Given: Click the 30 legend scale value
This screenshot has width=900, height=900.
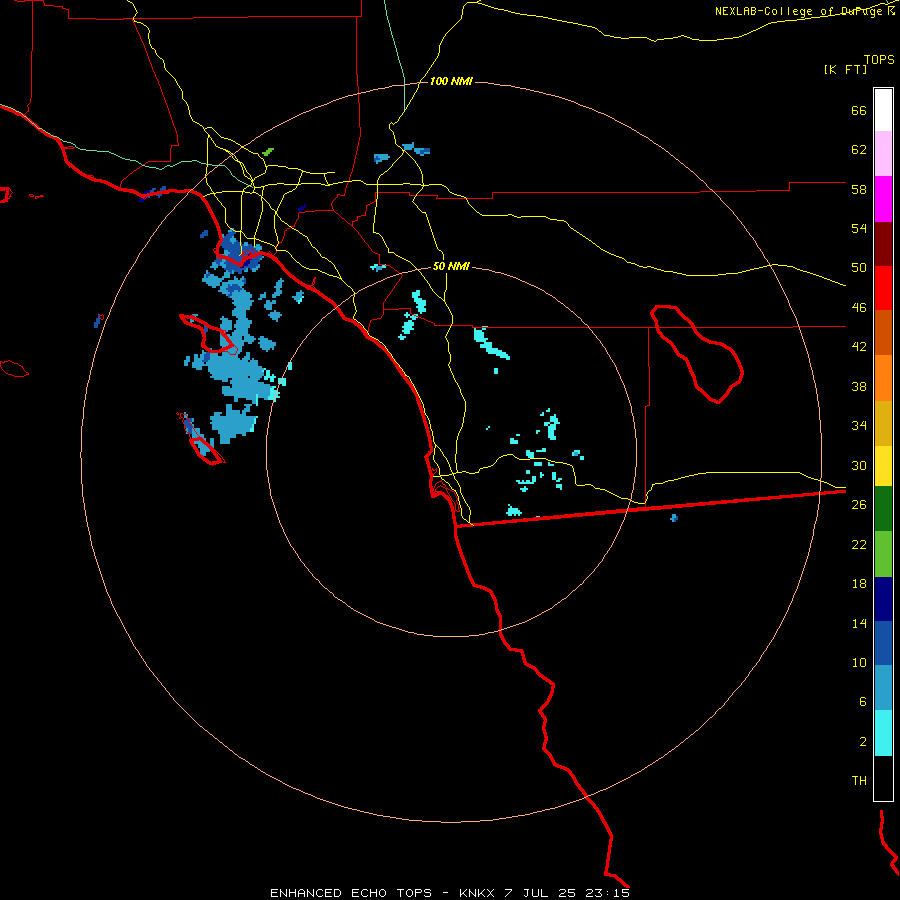Looking at the screenshot, I should (x=858, y=465).
